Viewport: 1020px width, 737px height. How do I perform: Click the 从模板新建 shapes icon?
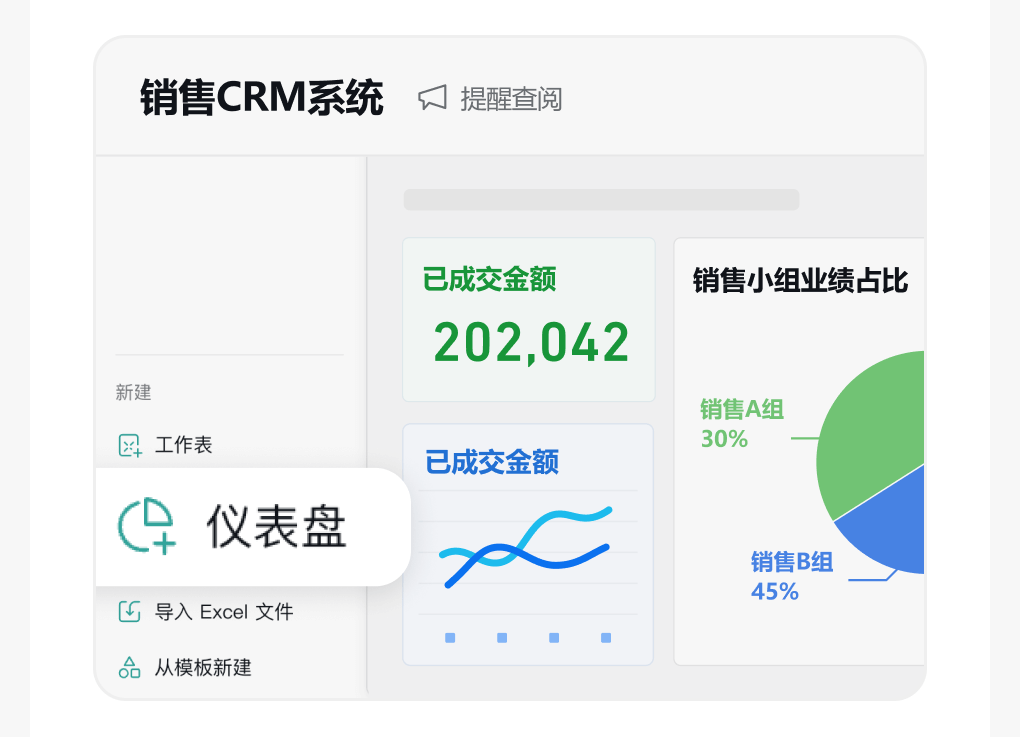[x=129, y=667]
